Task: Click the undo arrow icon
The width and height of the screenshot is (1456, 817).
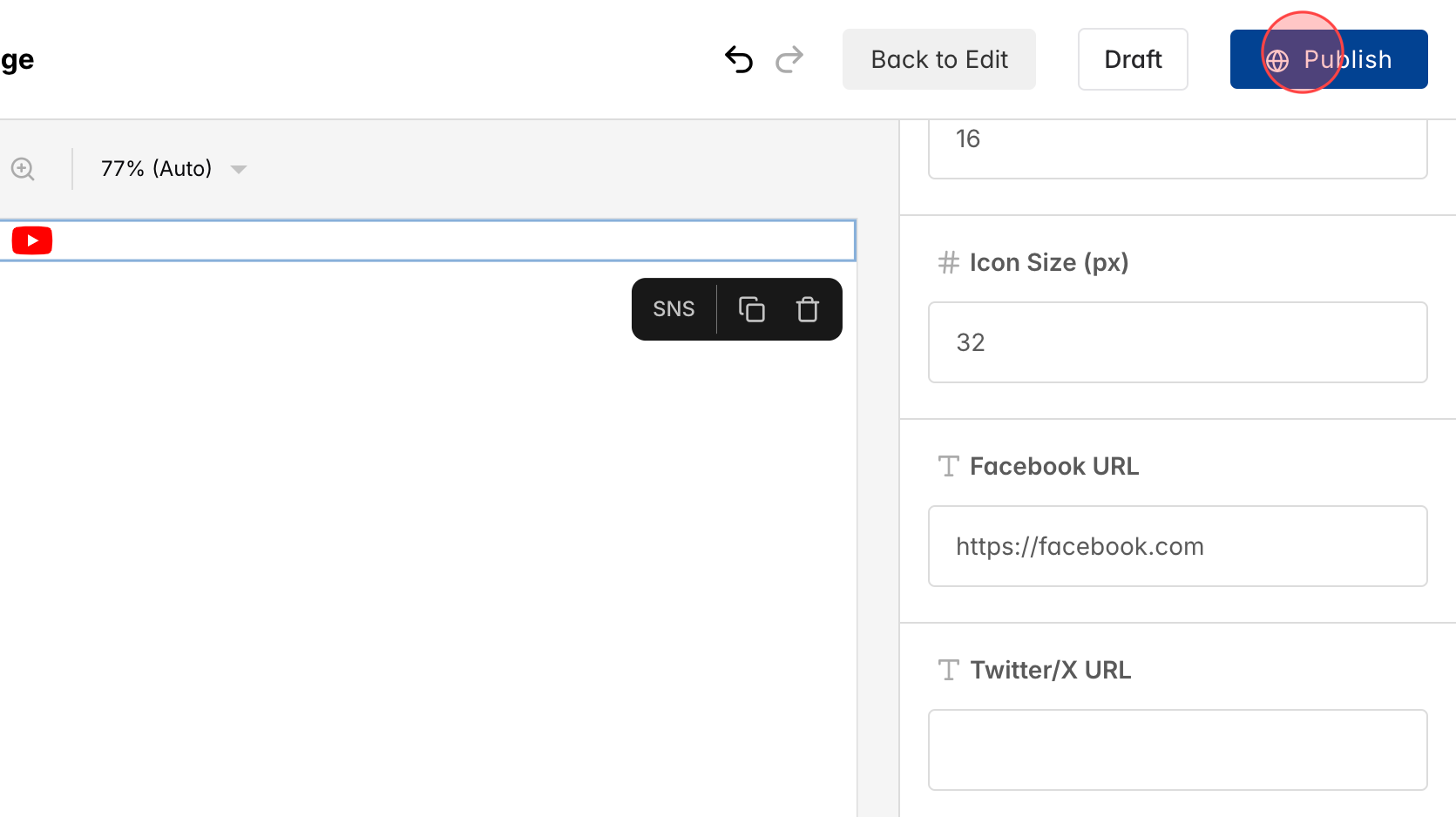Action: pos(738,59)
